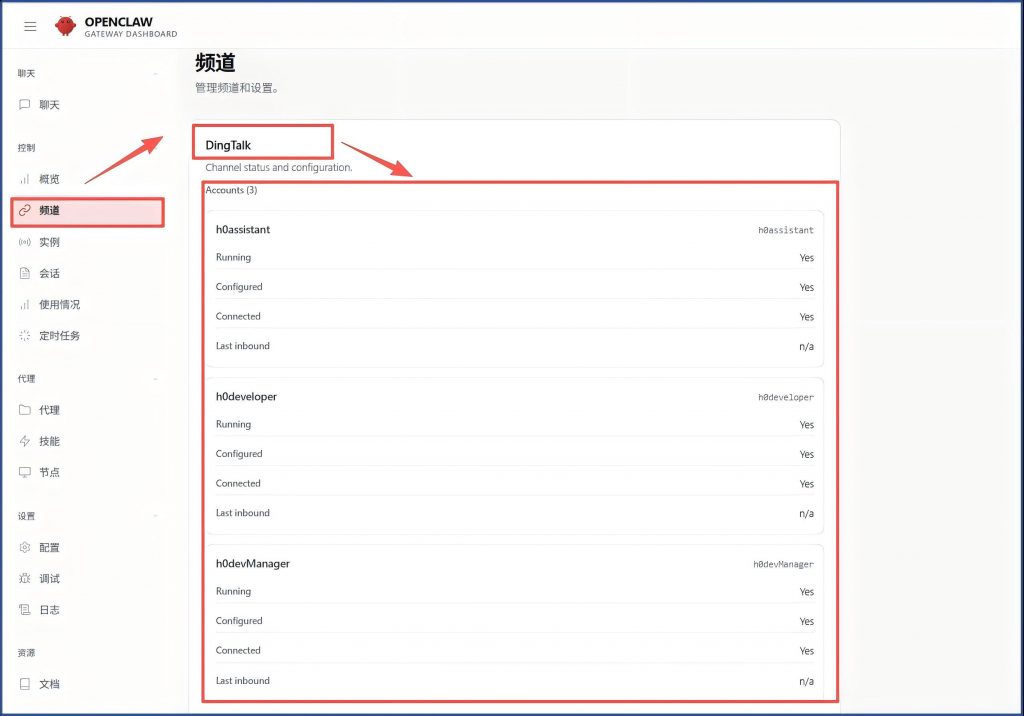The height and width of the screenshot is (716, 1024).
Task: Collapse the 设置 sidebar section
Action: (155, 516)
